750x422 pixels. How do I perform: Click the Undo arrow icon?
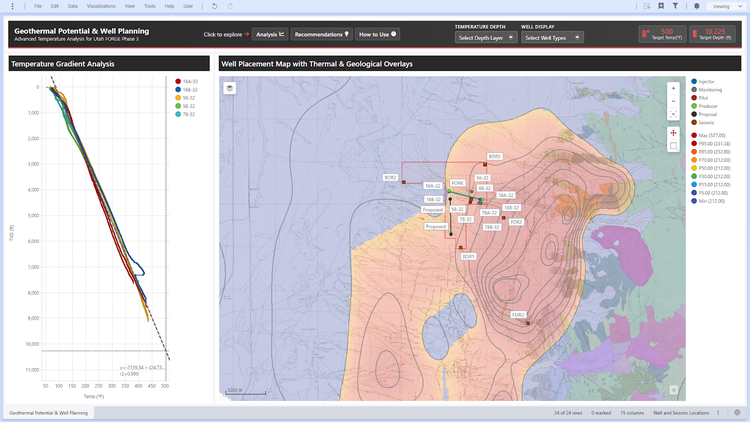(214, 6)
